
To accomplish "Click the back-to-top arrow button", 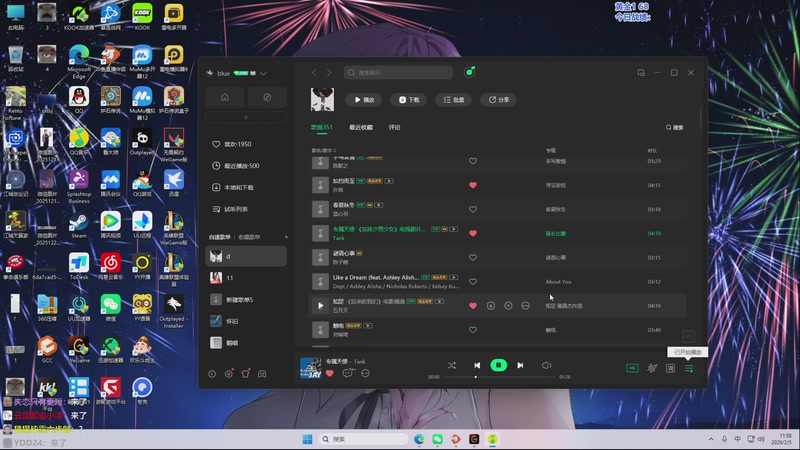I will pos(688,336).
